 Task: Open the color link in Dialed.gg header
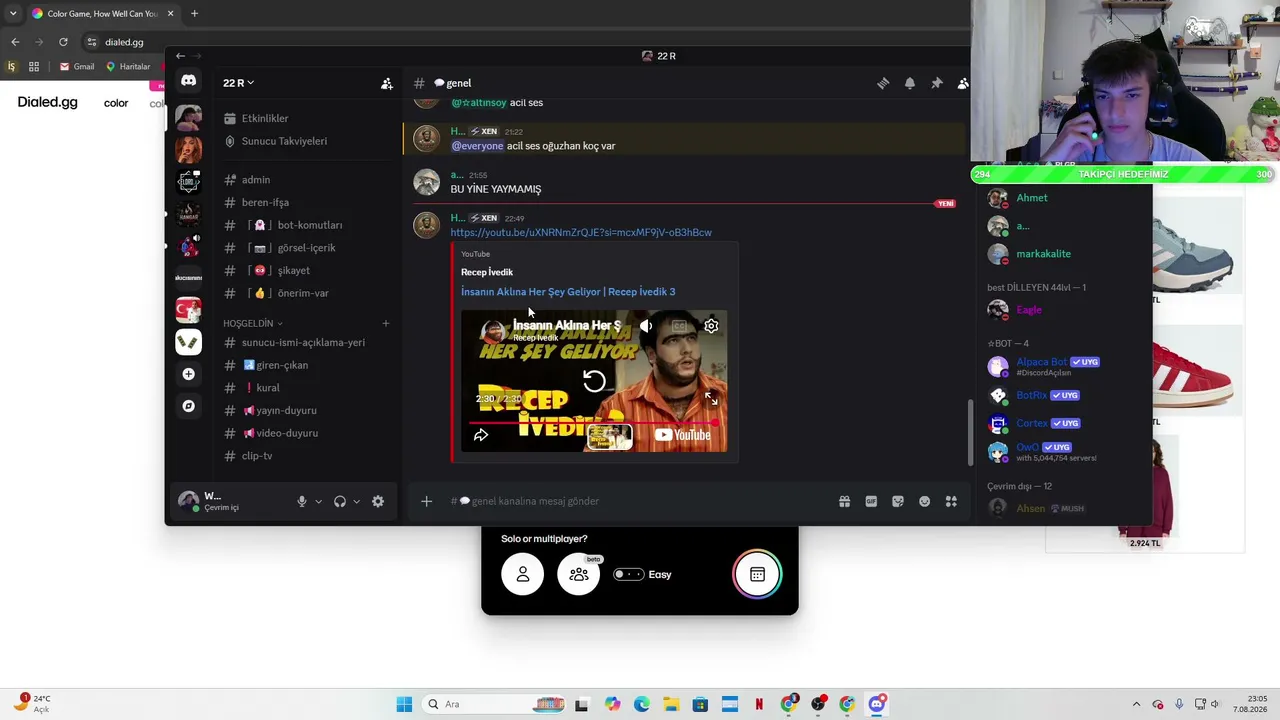[x=116, y=103]
